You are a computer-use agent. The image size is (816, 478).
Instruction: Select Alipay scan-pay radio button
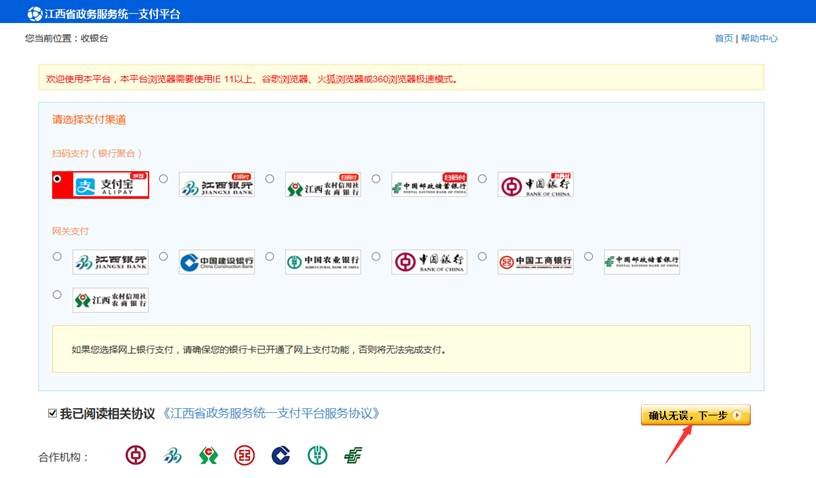(57, 178)
